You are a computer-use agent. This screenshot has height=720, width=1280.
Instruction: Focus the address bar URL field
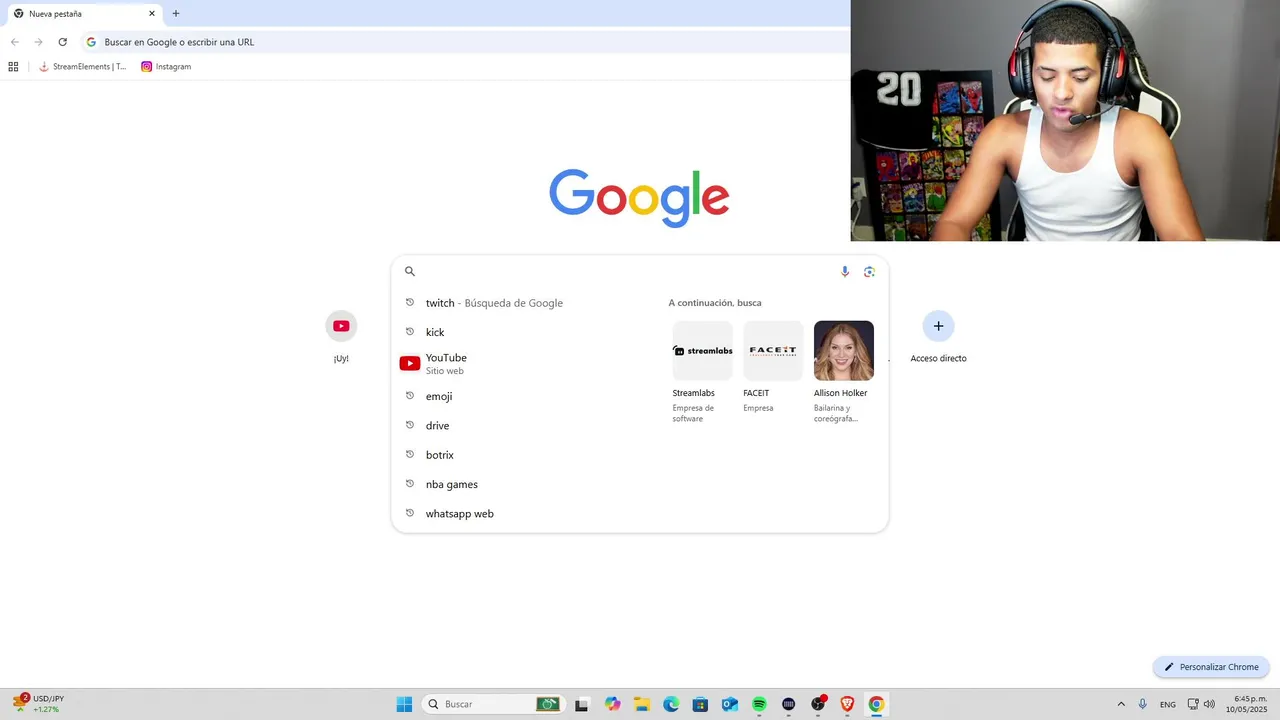[465, 42]
